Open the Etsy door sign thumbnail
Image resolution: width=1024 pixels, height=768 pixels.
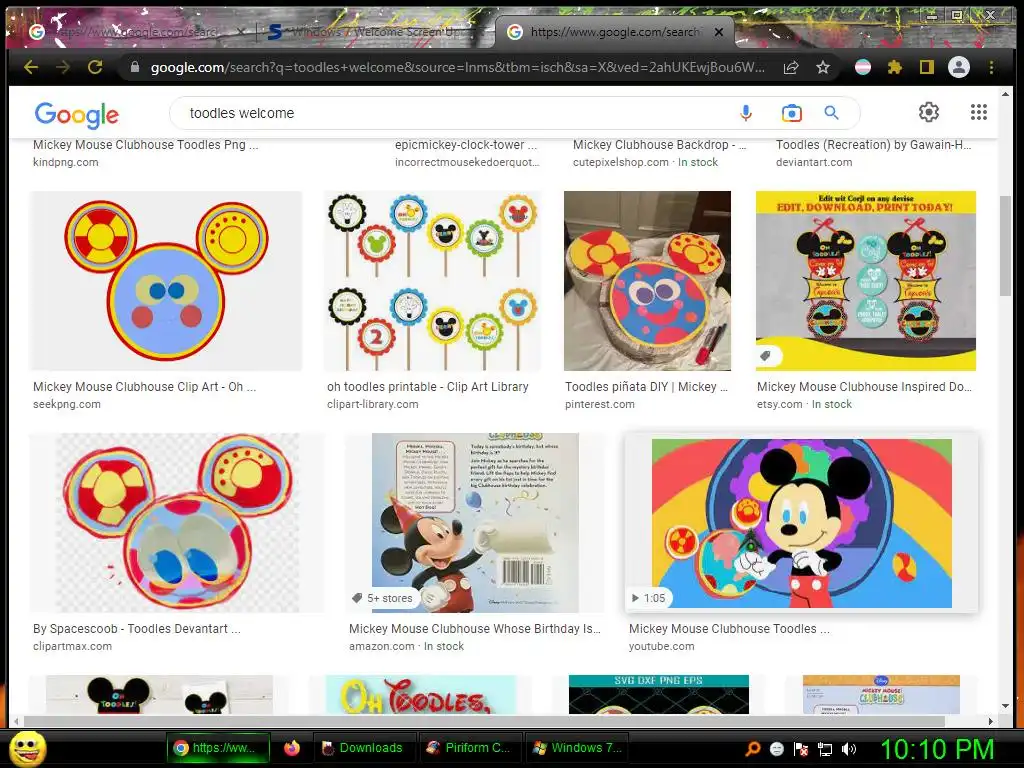866,281
